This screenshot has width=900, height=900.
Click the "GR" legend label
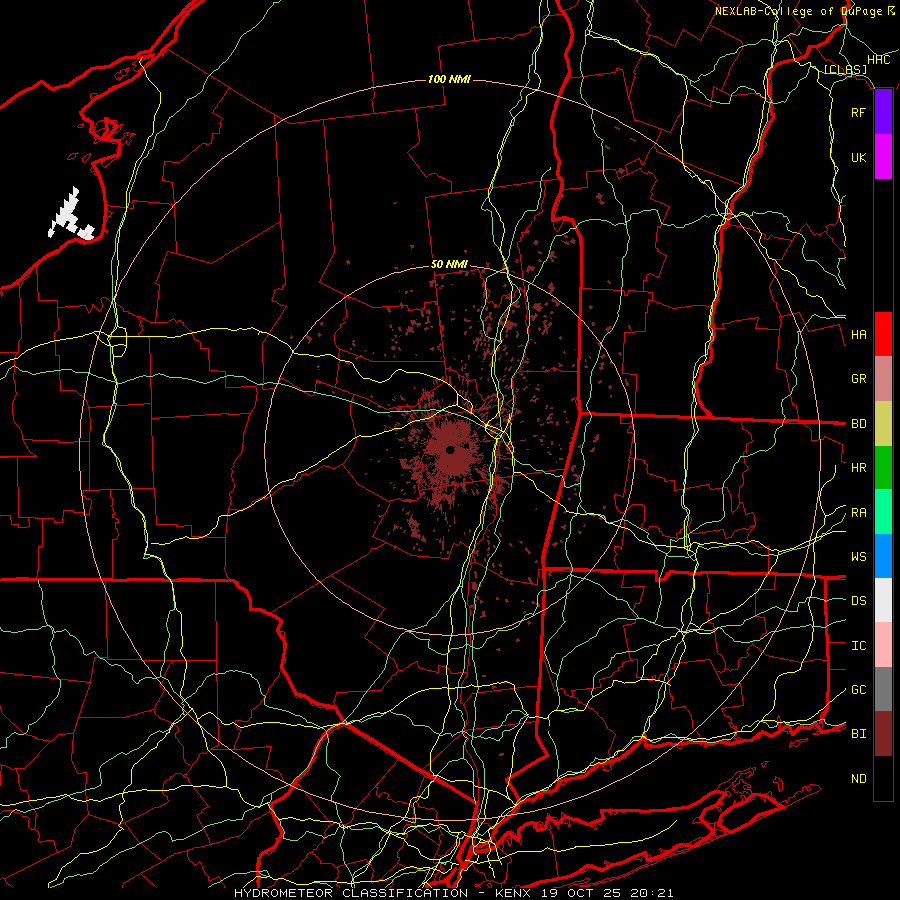(x=858, y=379)
